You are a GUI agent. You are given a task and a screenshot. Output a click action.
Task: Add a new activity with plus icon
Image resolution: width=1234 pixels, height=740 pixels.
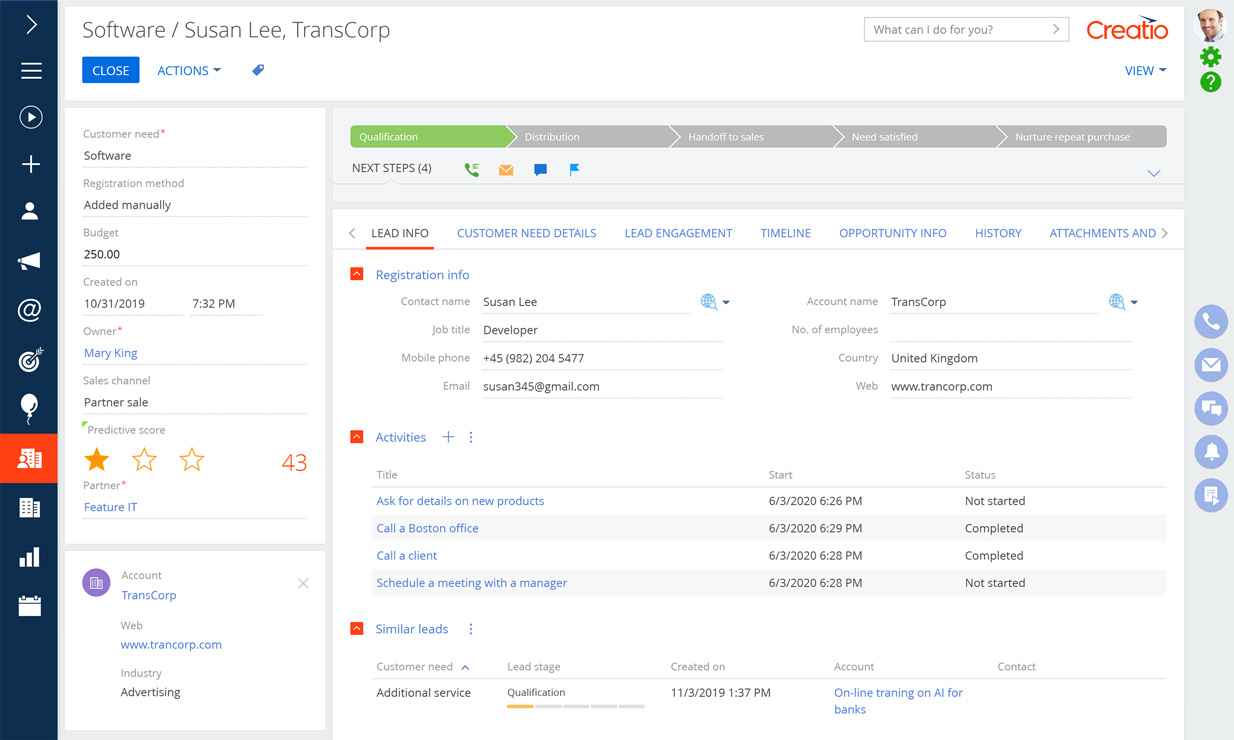448,437
